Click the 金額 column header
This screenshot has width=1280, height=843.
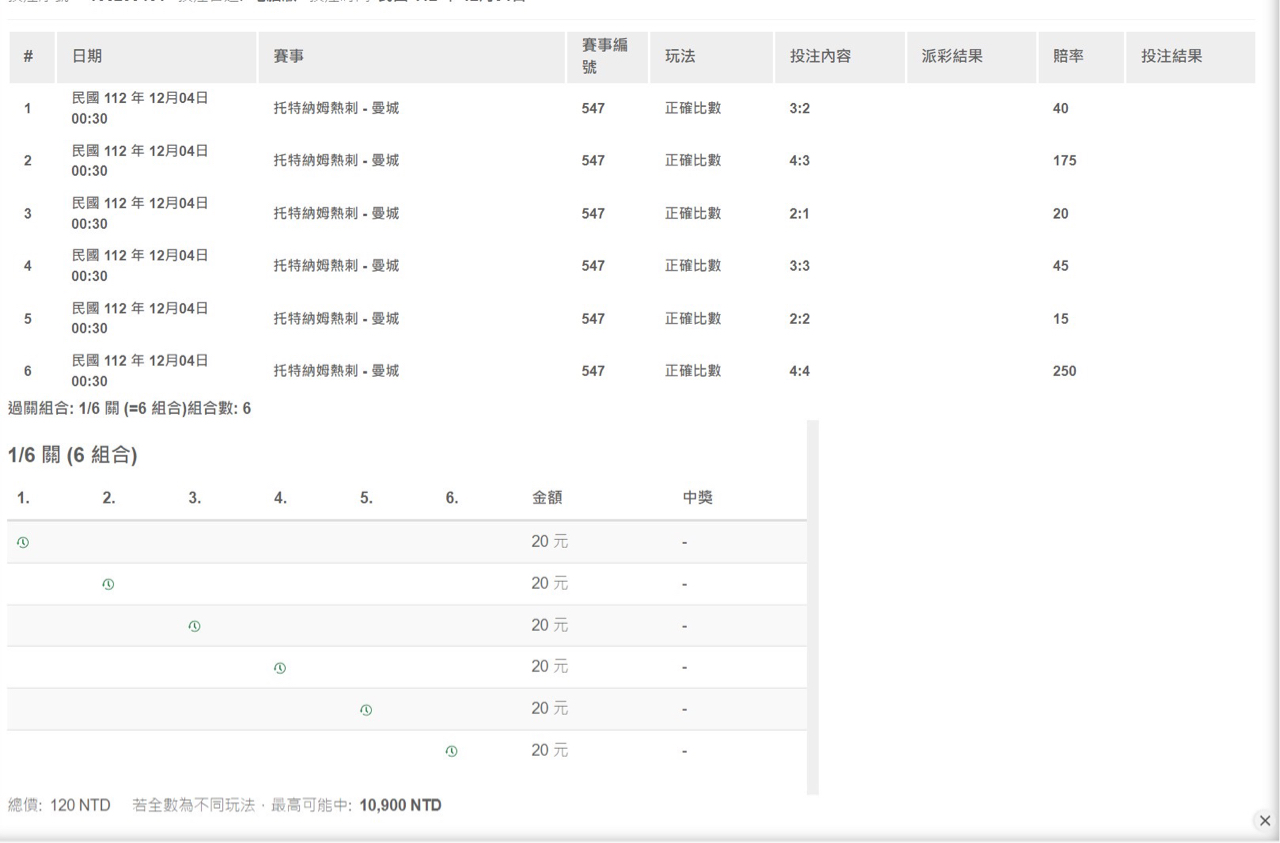click(x=547, y=497)
